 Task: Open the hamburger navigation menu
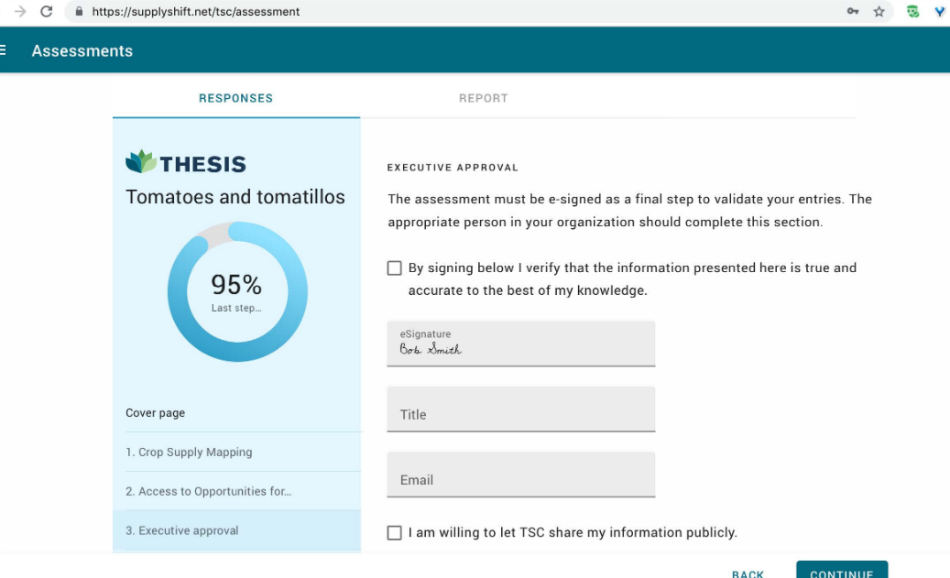point(4,50)
